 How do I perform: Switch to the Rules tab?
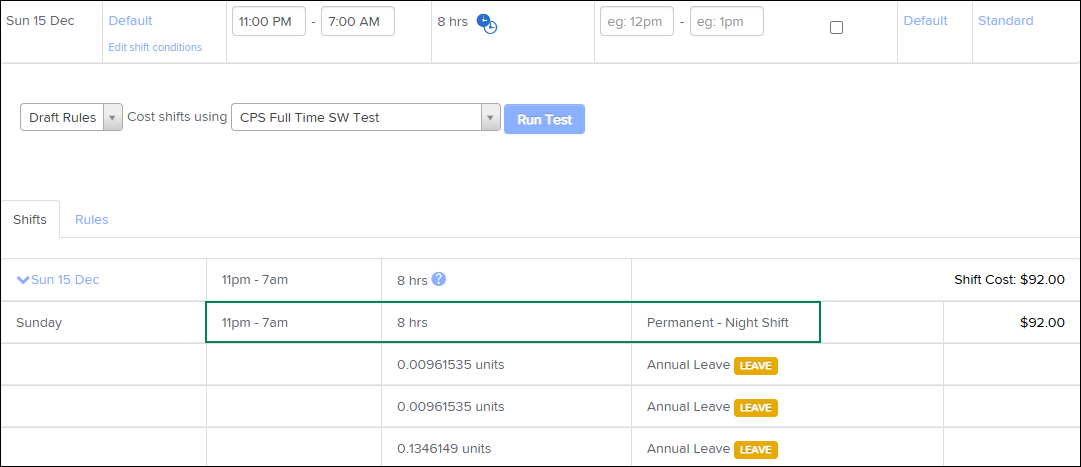coord(91,219)
